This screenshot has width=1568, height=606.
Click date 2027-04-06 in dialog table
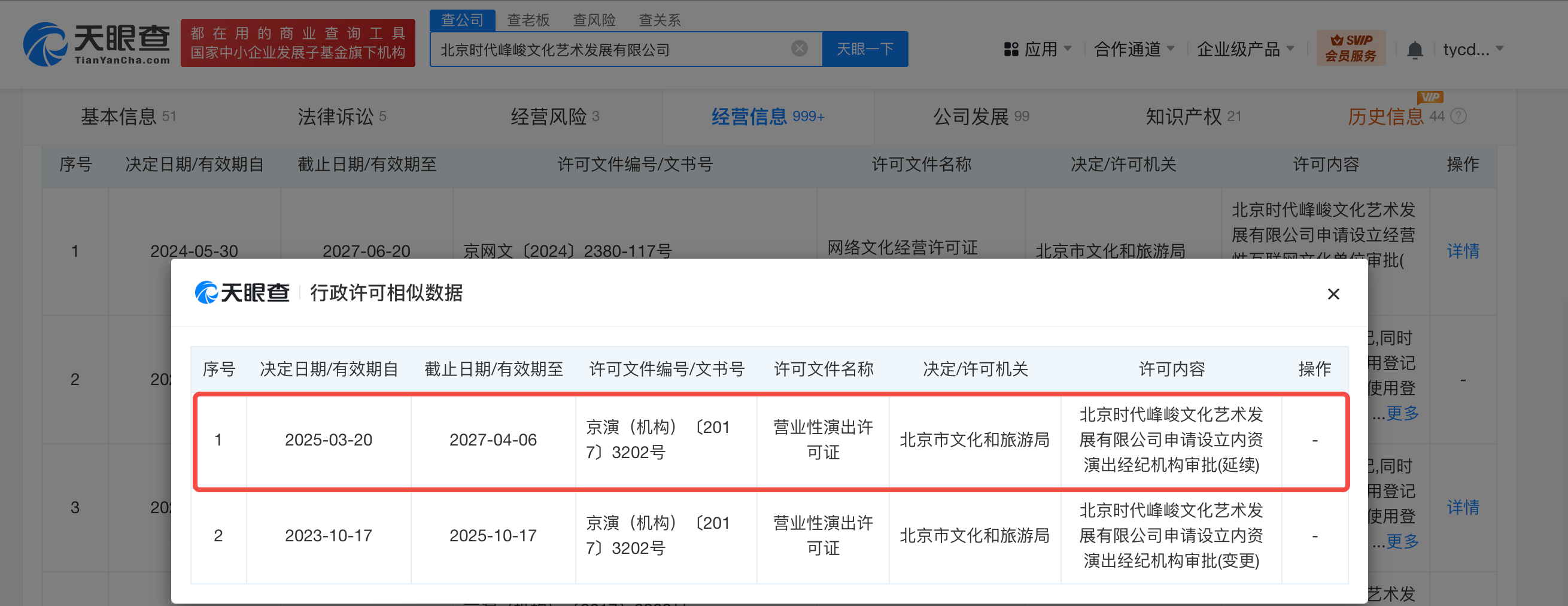(x=493, y=440)
